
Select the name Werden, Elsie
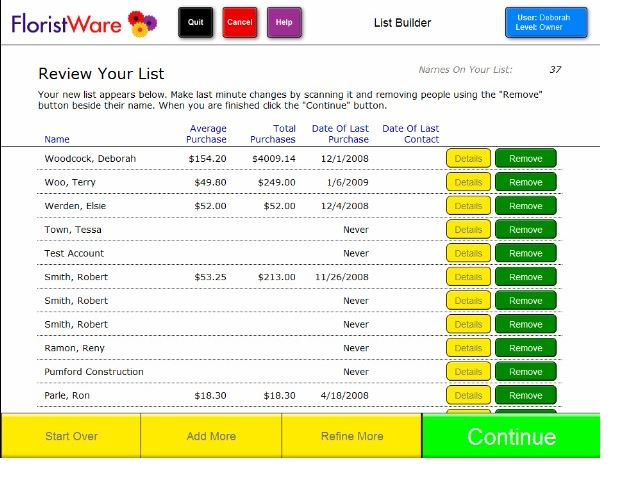[x=75, y=206]
